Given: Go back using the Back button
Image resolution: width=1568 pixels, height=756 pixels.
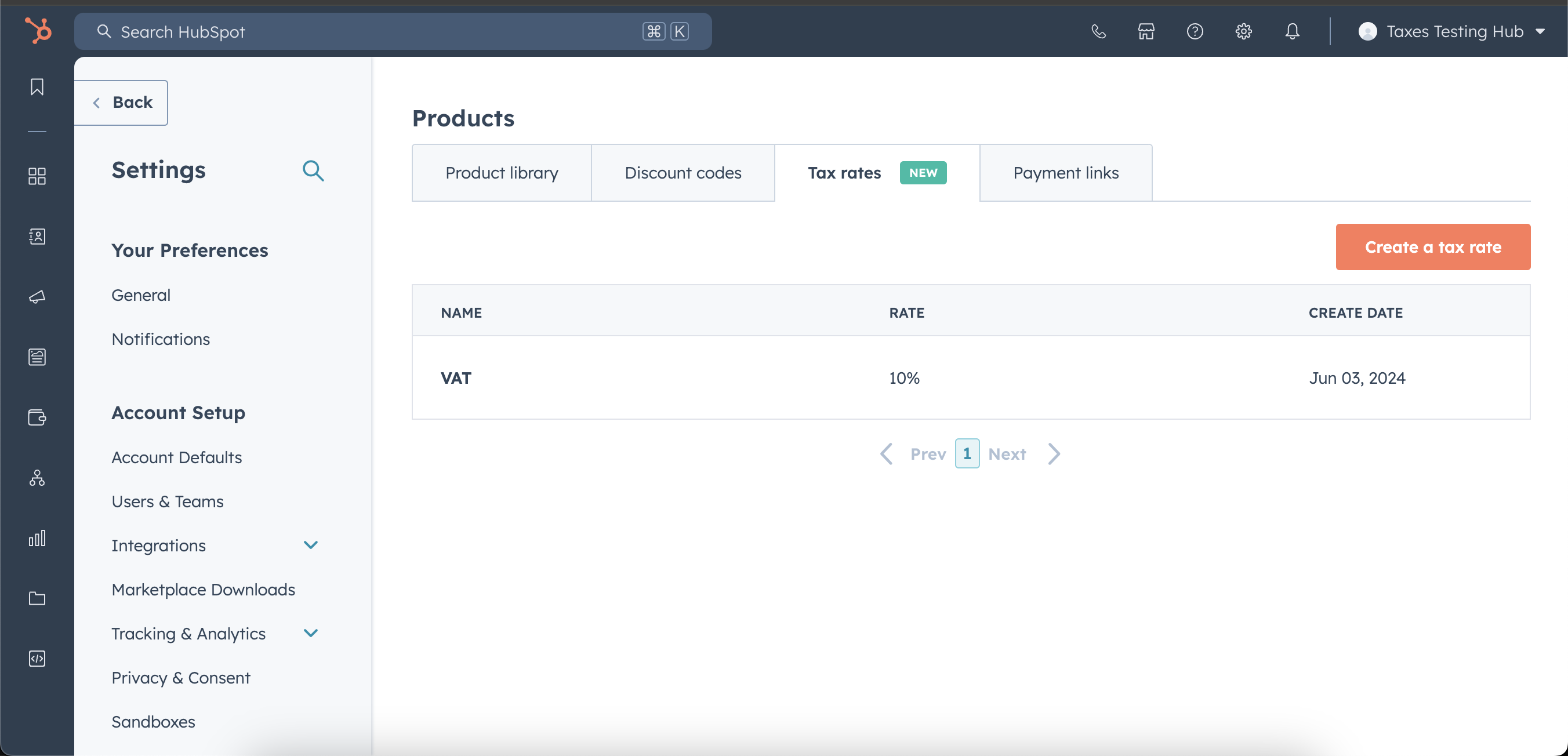Looking at the screenshot, I should (x=122, y=102).
